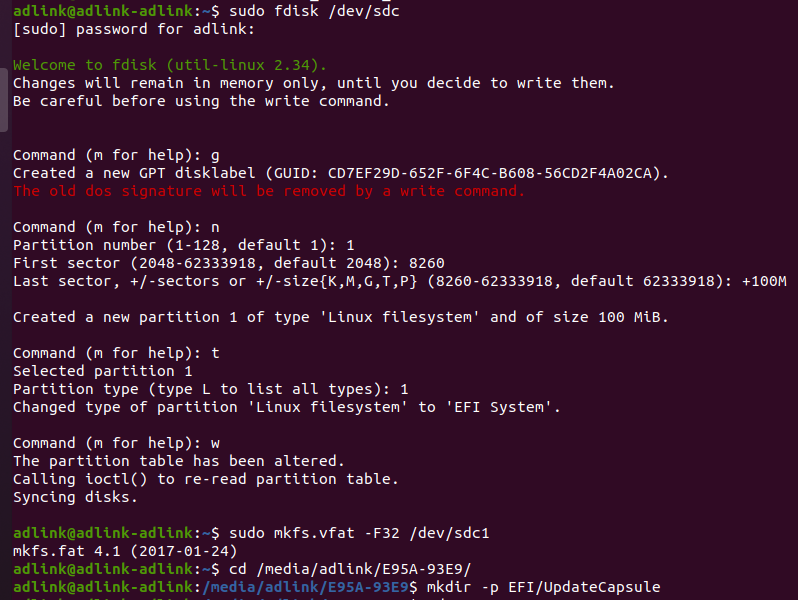Click the 'Be careful before using the write command' line
The height and width of the screenshot is (600, 798).
pyautogui.click(x=201, y=101)
